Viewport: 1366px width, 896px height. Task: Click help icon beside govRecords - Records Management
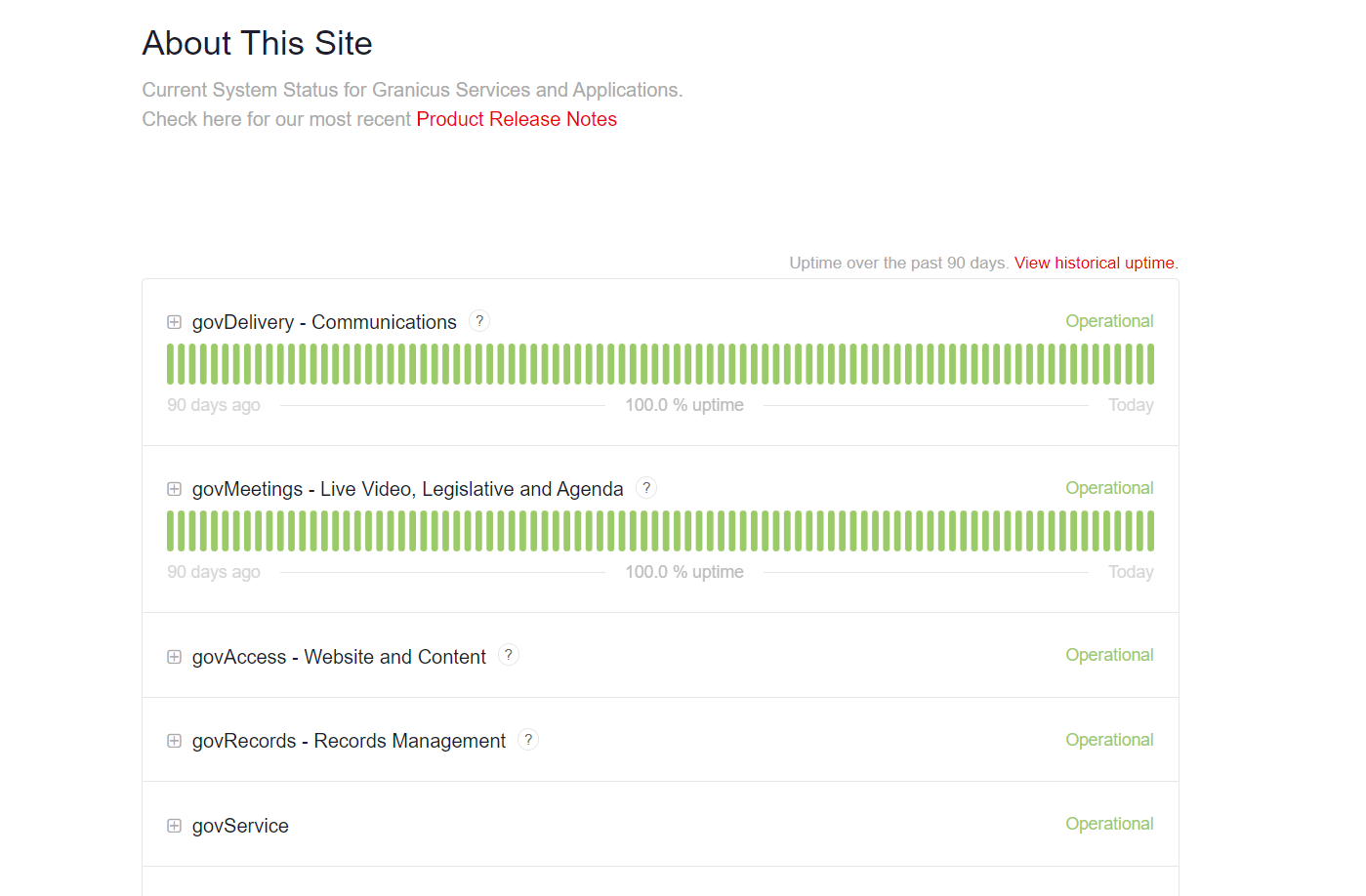[x=528, y=740]
